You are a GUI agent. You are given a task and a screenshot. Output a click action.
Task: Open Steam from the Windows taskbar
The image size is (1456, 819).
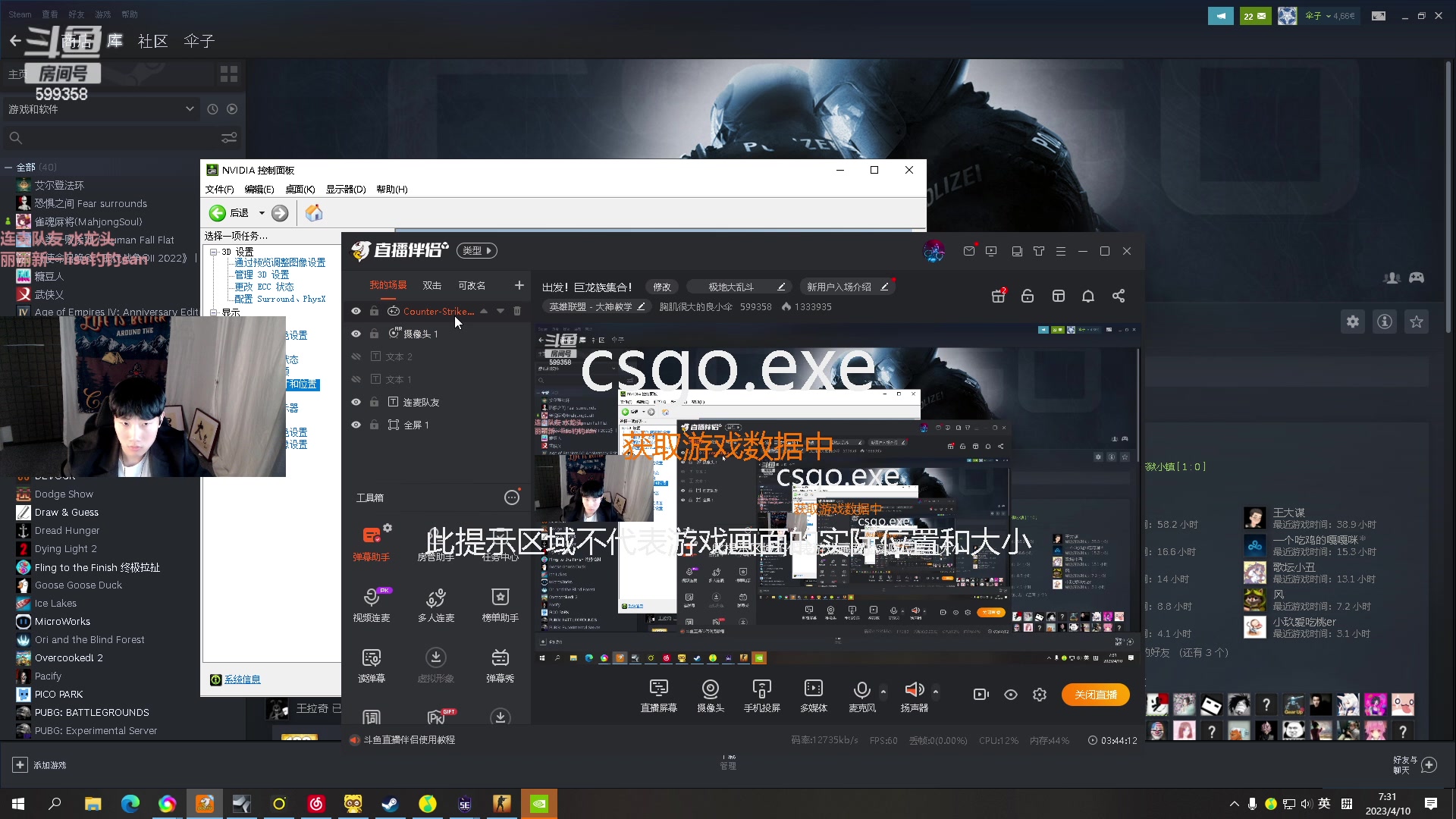[x=391, y=804]
